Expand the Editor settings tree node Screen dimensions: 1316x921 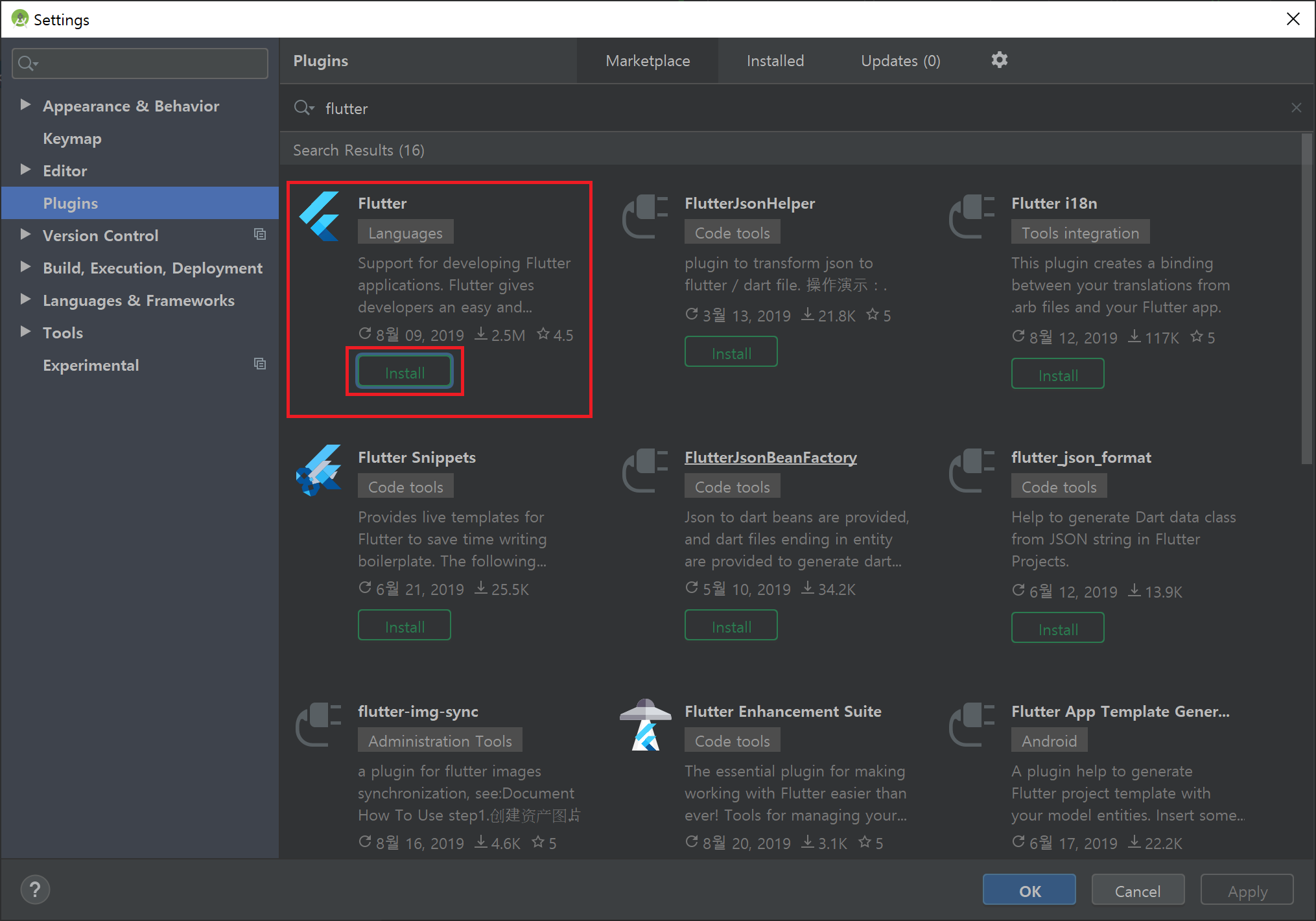(25, 170)
